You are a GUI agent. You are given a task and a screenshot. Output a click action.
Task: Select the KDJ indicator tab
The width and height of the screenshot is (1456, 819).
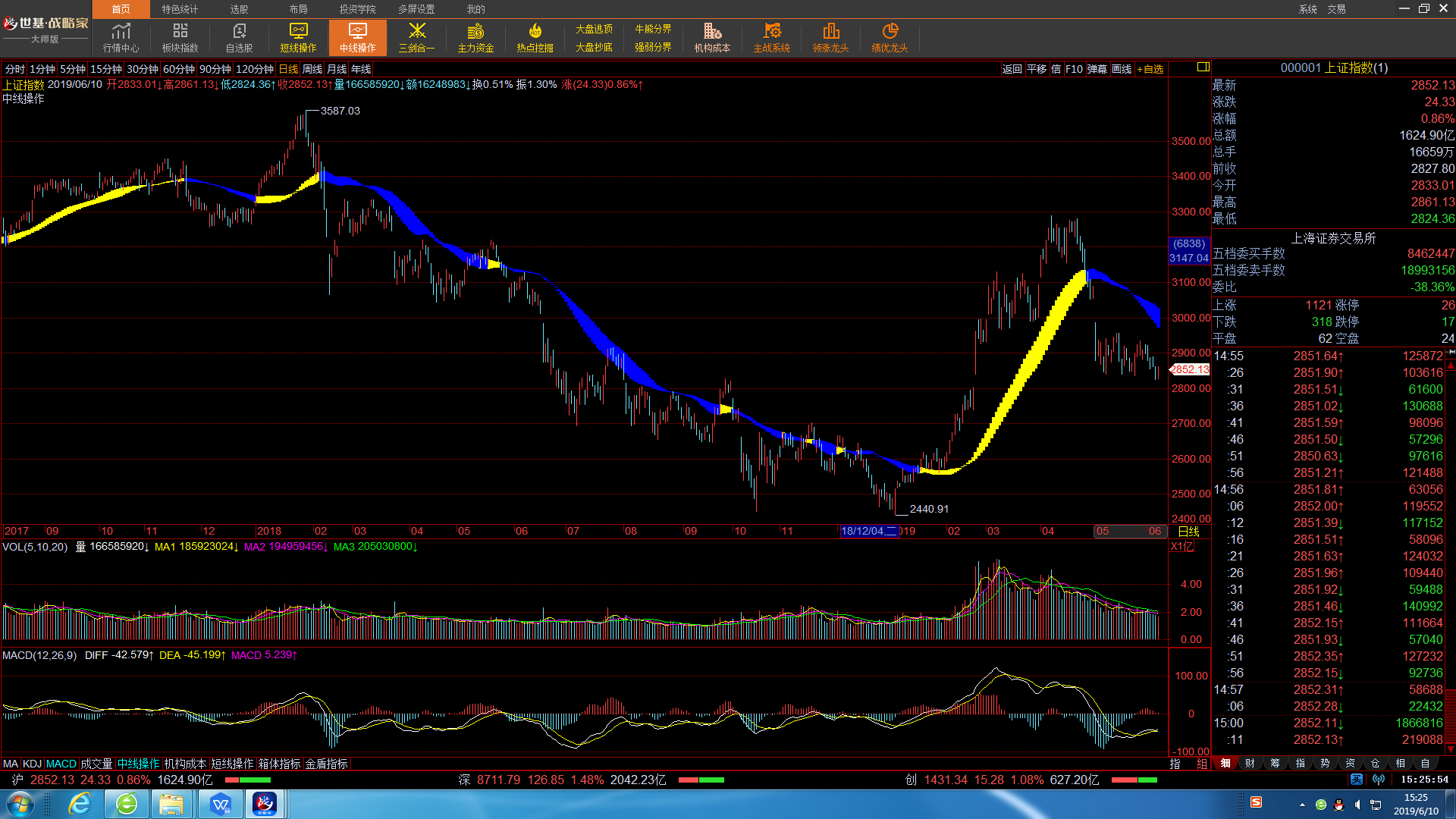(32, 764)
